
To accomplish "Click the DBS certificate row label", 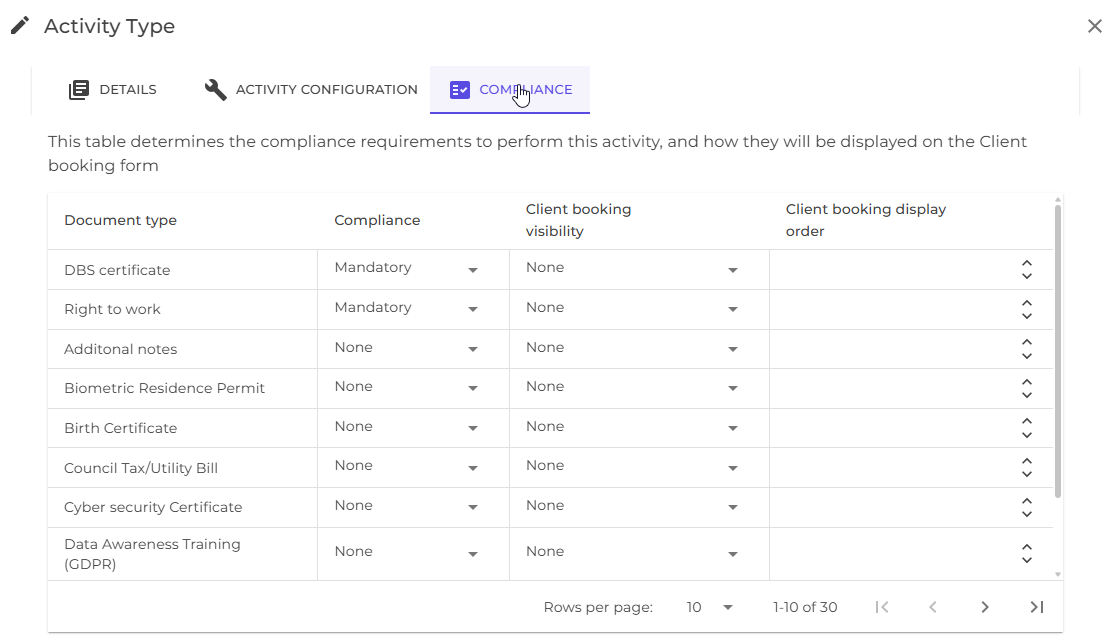I will (117, 270).
